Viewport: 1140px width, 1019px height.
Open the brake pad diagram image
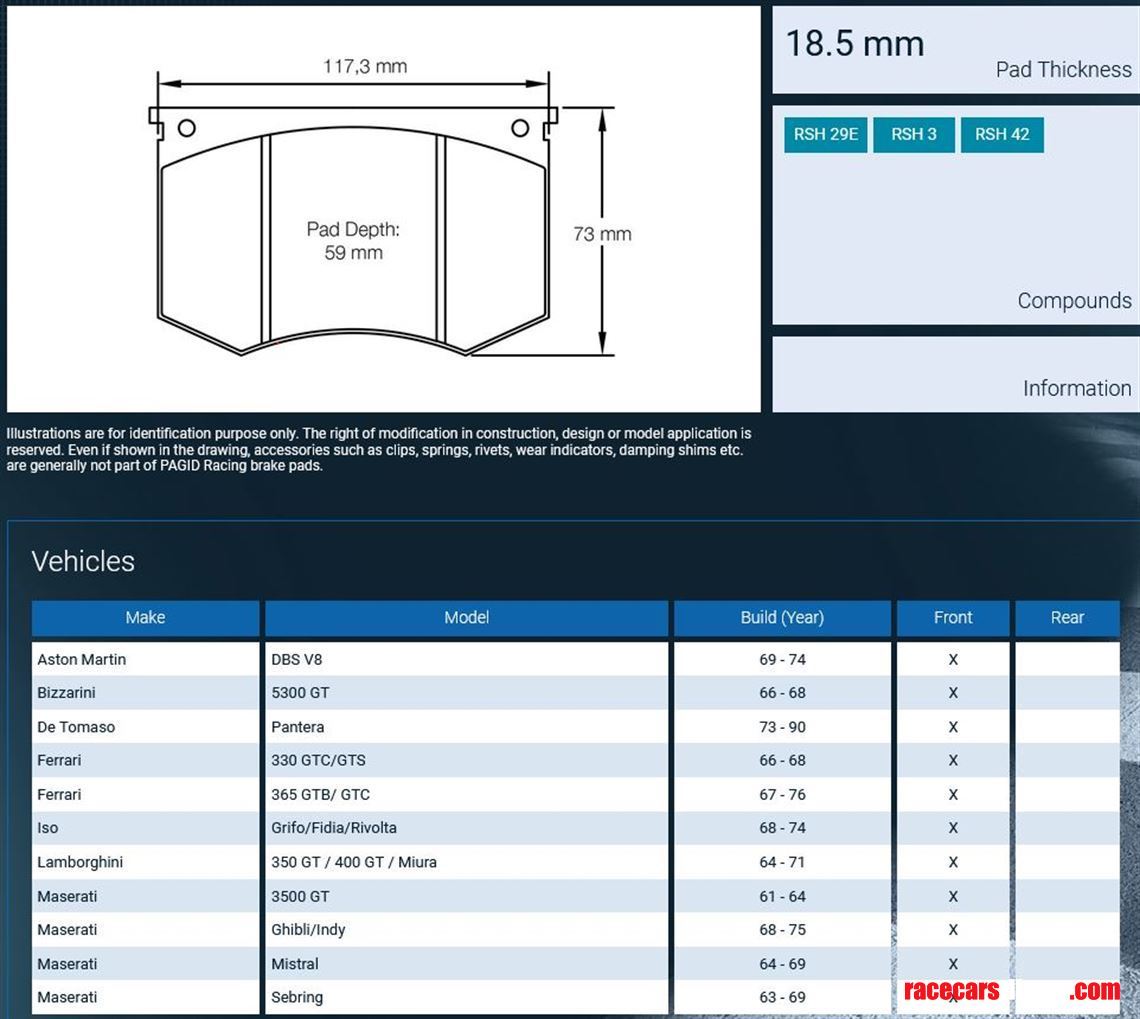pos(383,210)
